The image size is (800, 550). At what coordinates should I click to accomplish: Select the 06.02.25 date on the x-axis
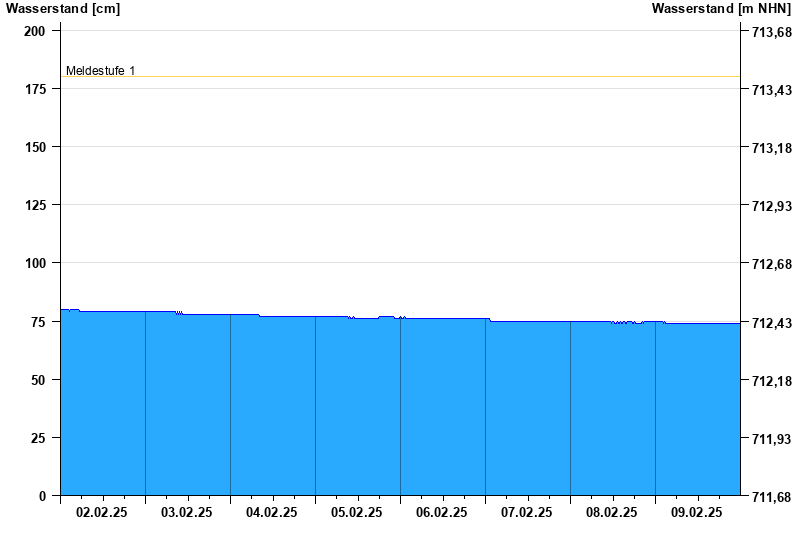[442, 512]
